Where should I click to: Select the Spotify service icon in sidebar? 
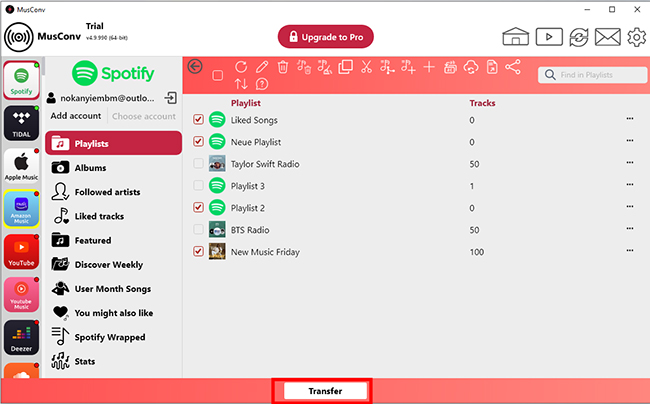point(21,80)
